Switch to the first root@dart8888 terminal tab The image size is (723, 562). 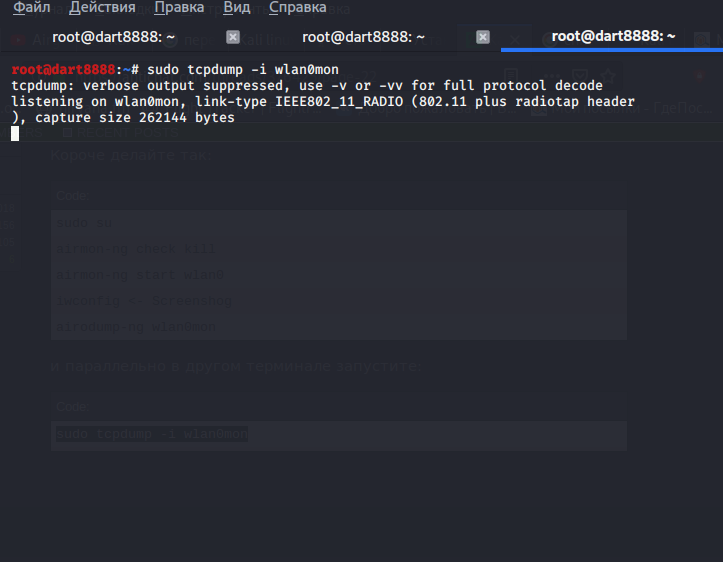(x=114, y=37)
